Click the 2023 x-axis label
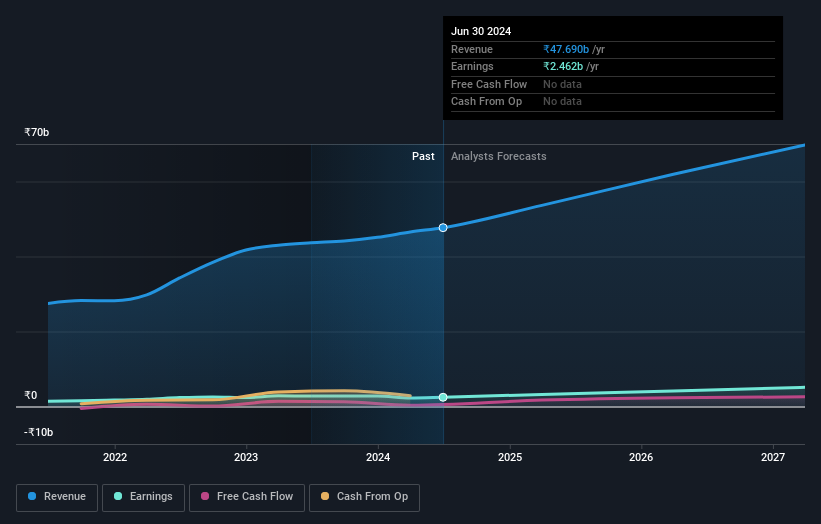This screenshot has height=524, width=821. [246, 458]
